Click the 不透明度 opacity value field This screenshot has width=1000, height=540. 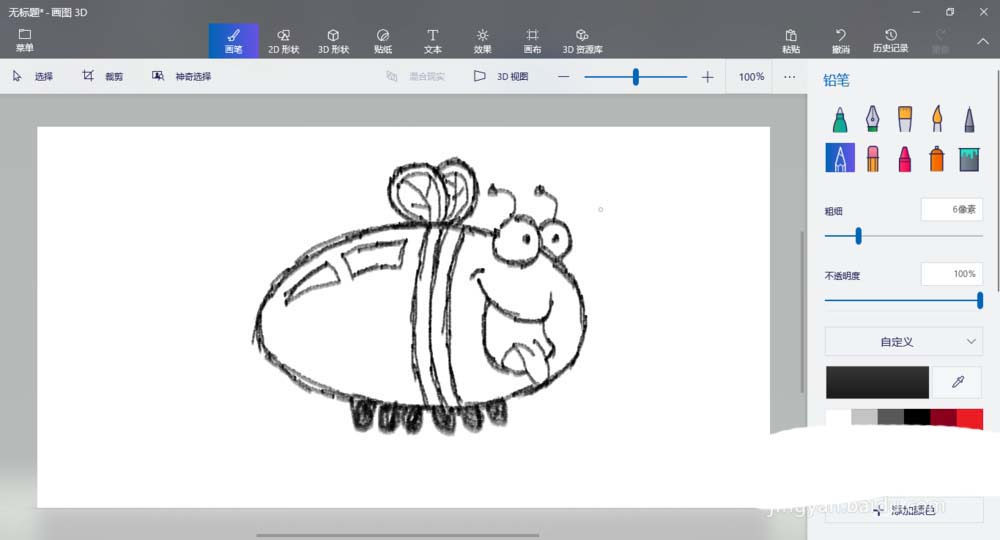click(x=952, y=274)
